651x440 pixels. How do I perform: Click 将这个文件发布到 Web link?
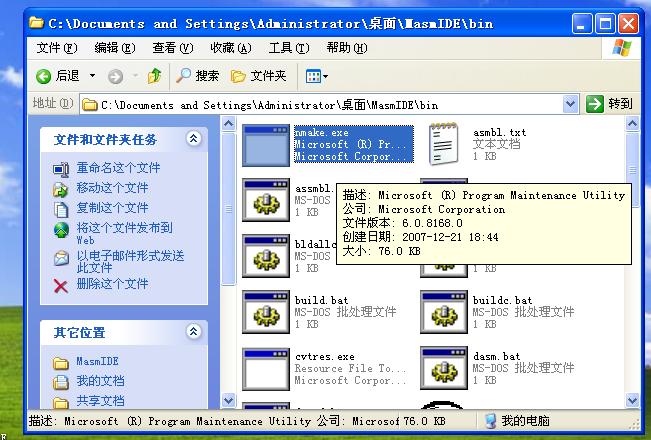[124, 234]
